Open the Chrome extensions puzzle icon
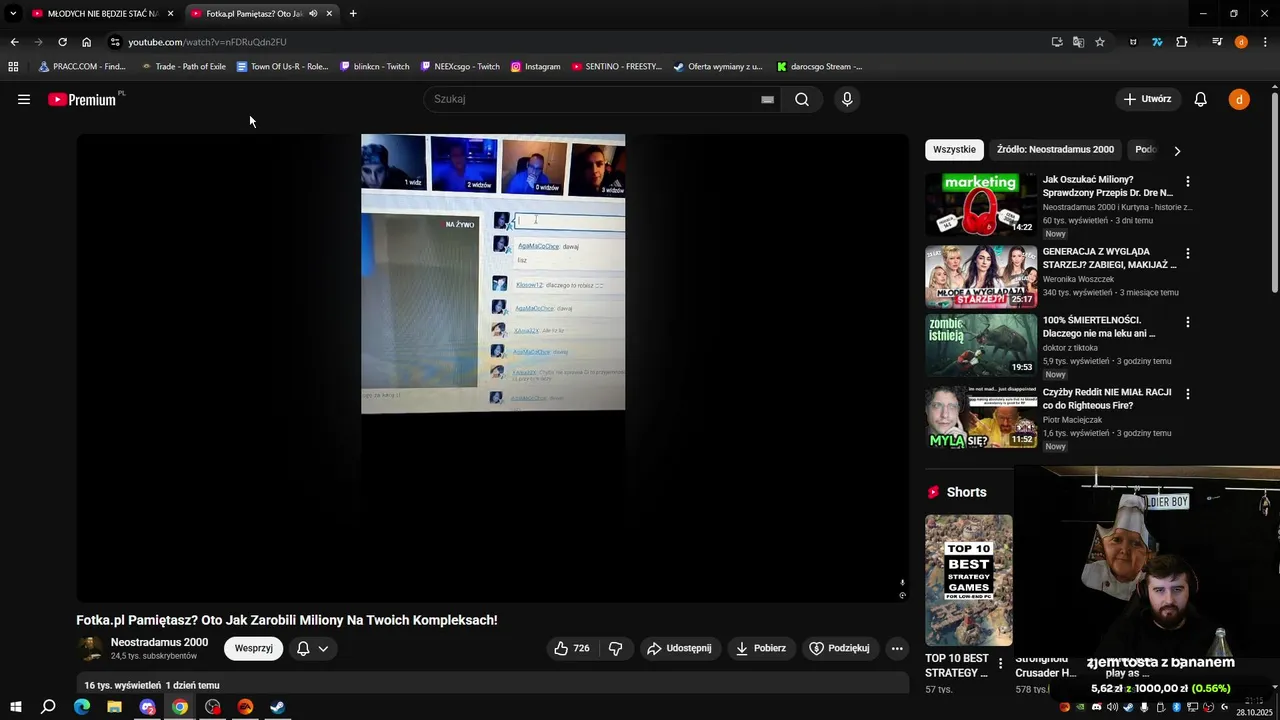 pyautogui.click(x=1182, y=42)
